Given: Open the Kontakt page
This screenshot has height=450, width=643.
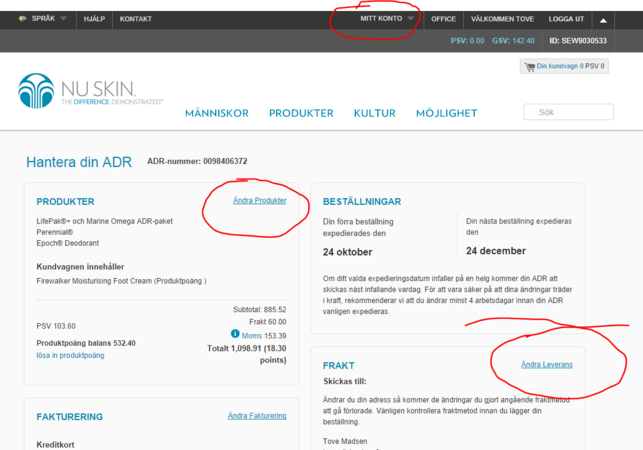Looking at the screenshot, I should click(x=136, y=19).
